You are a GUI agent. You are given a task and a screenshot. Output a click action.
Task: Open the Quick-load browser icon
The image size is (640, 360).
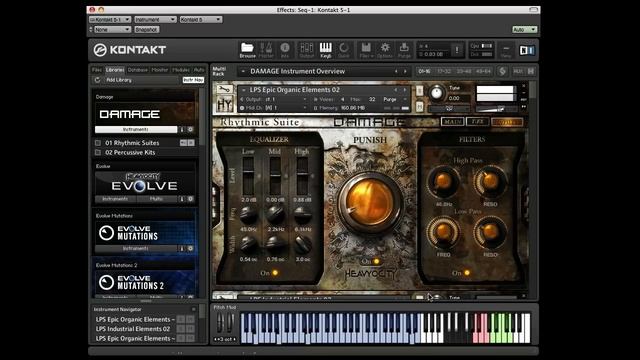(344, 50)
